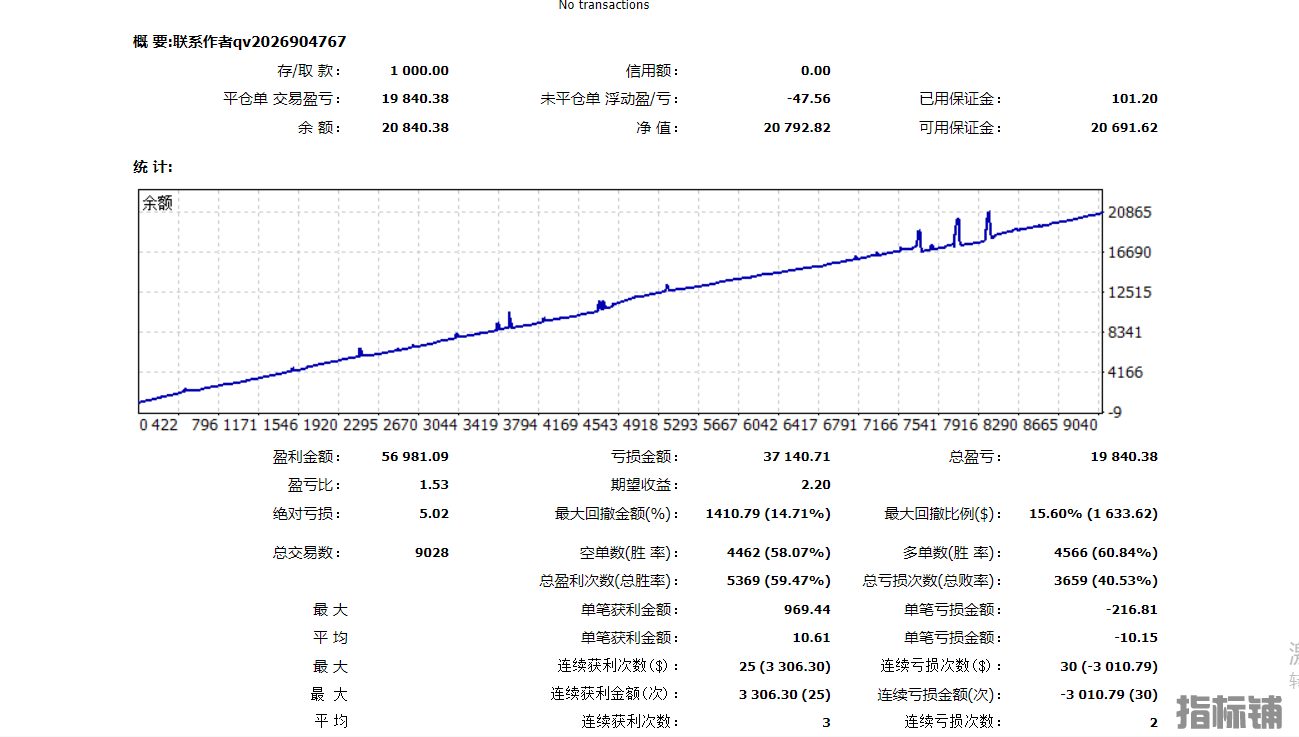Click free margin value 20 691.62
This screenshot has height=737, width=1299.
tap(1124, 128)
